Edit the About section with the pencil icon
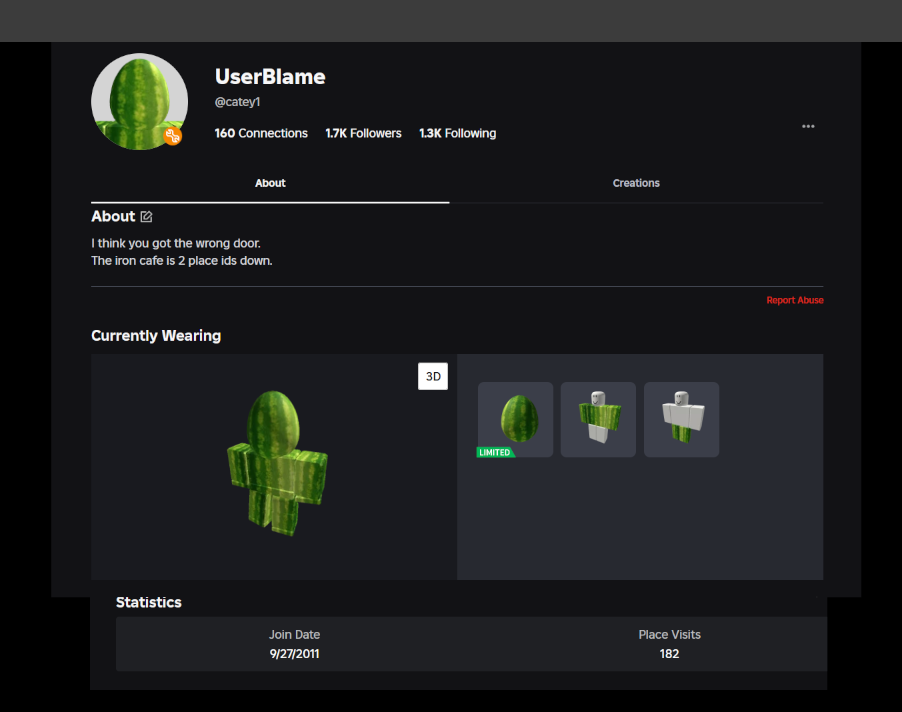This screenshot has width=902, height=712. [x=147, y=217]
